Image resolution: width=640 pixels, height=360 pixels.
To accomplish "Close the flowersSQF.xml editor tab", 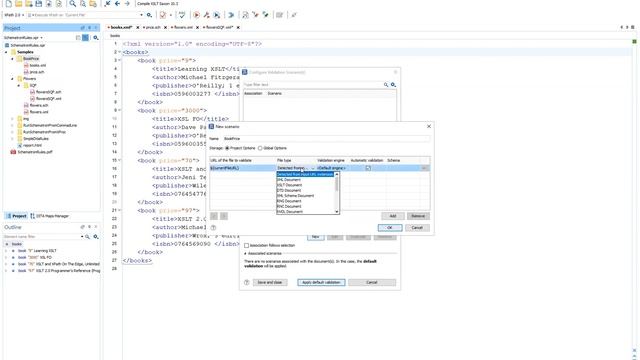I will pyautogui.click(x=238, y=27).
